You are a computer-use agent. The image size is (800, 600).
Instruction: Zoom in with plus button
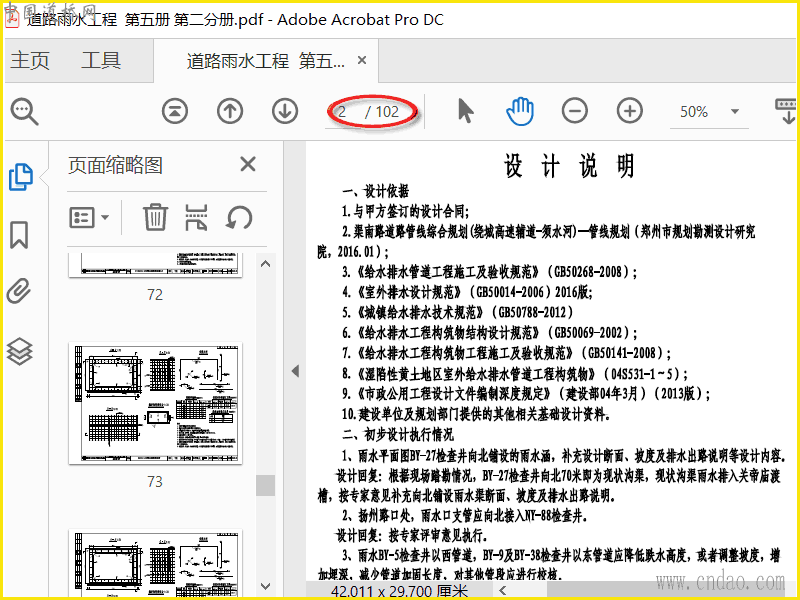[x=630, y=111]
